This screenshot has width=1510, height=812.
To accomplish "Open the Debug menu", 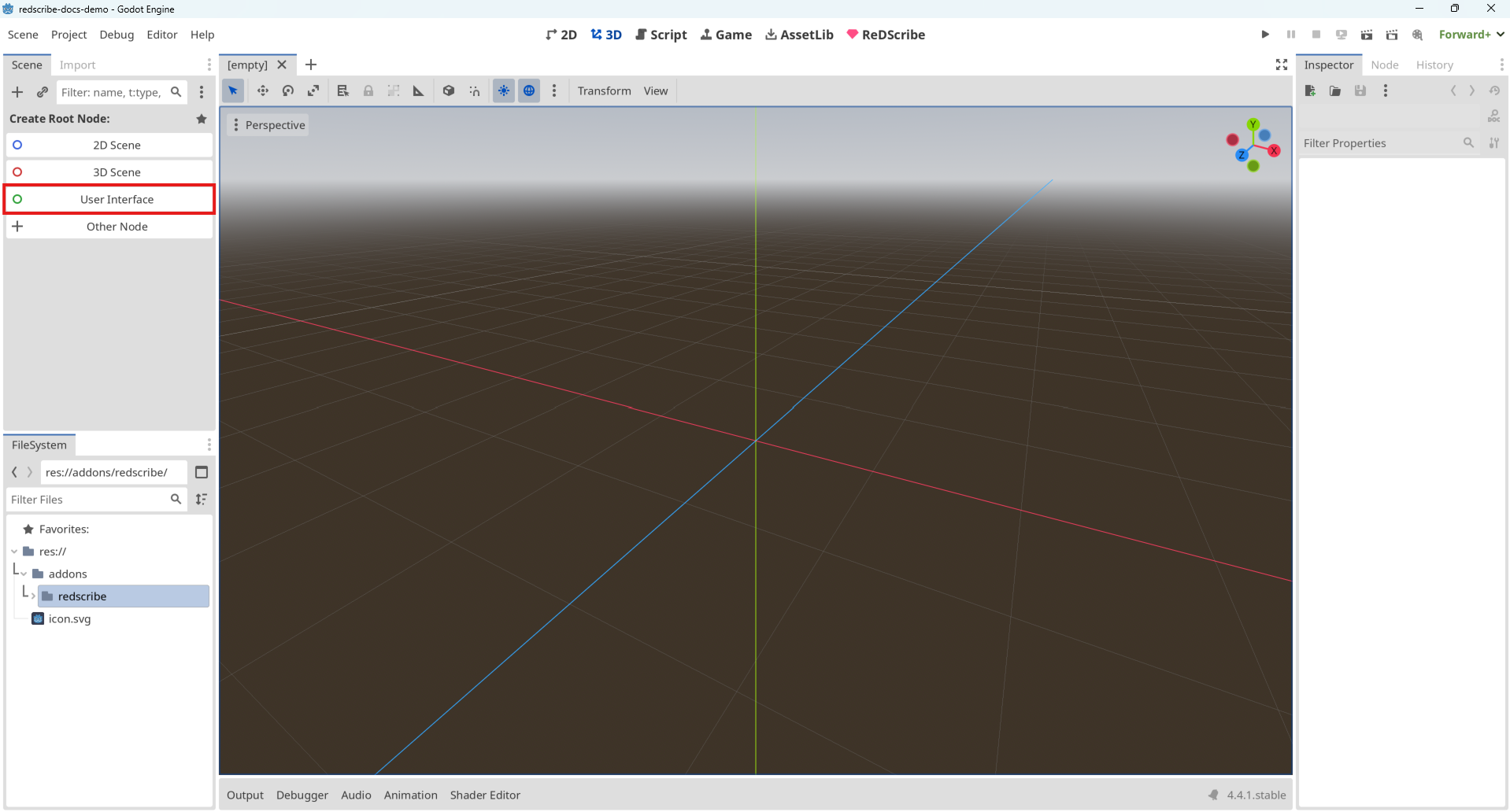I will 117,35.
